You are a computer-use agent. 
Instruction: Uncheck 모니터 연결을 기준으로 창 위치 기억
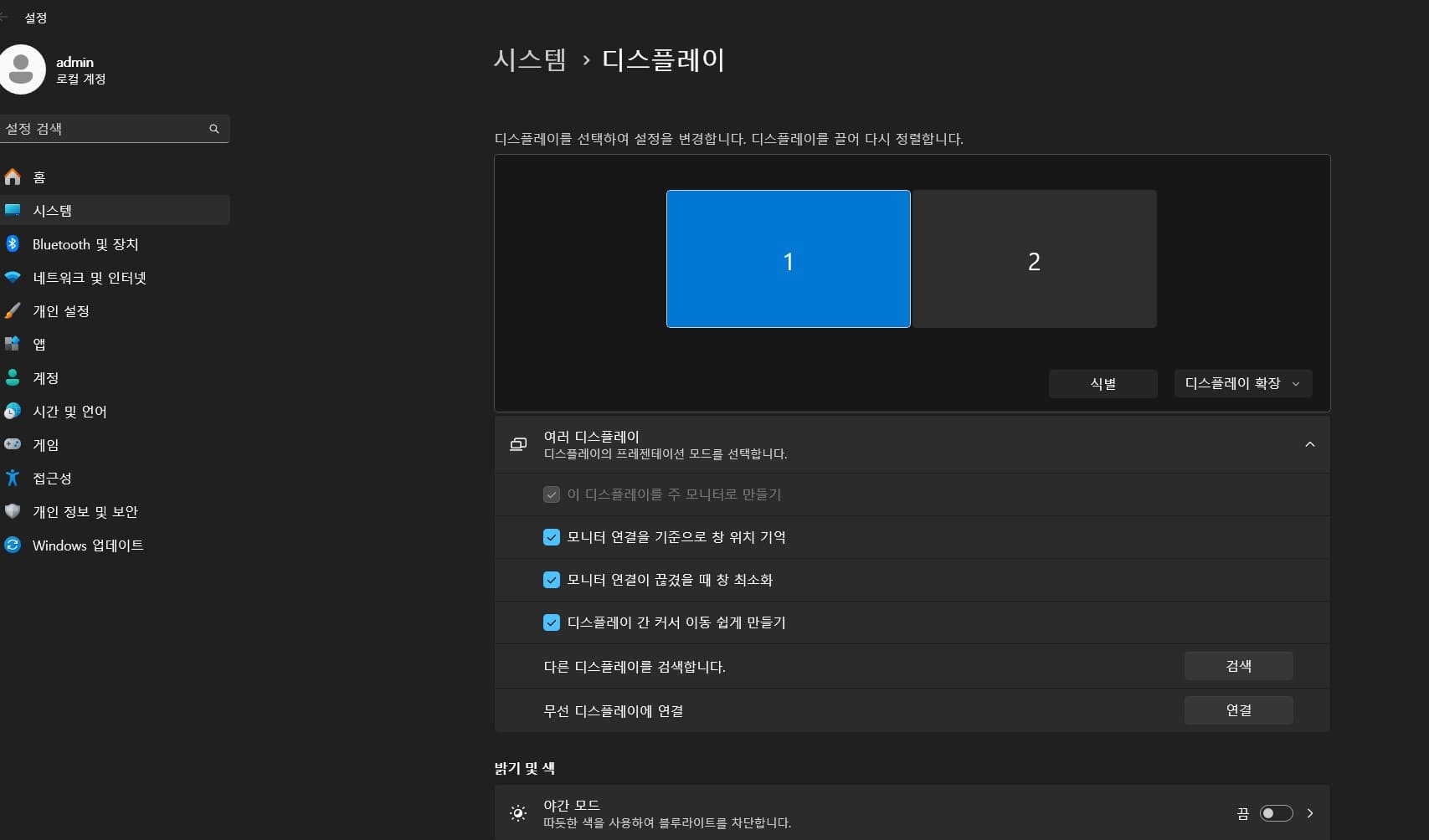tap(552, 537)
